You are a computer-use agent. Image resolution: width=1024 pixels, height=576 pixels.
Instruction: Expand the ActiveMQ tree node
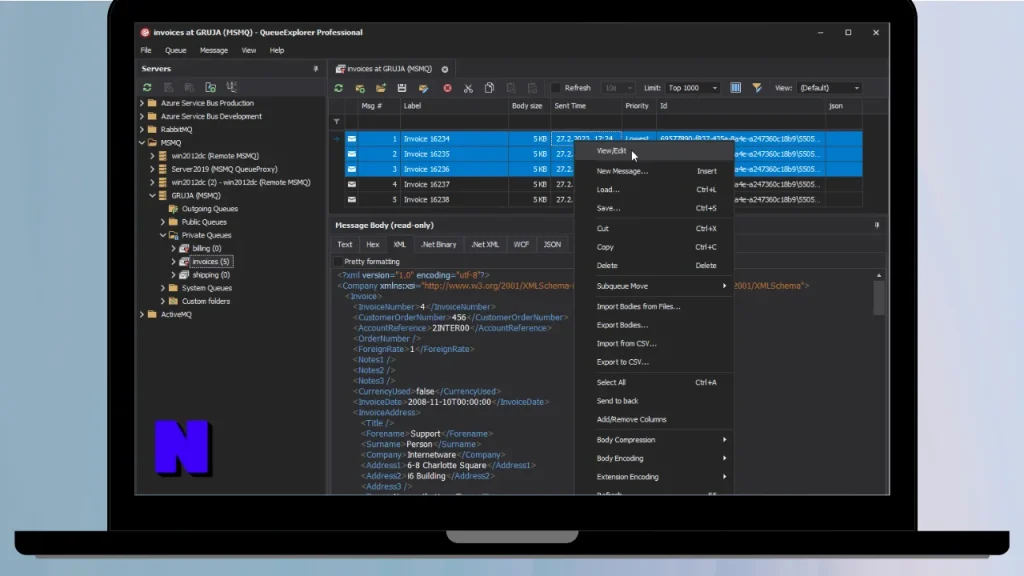(x=142, y=314)
